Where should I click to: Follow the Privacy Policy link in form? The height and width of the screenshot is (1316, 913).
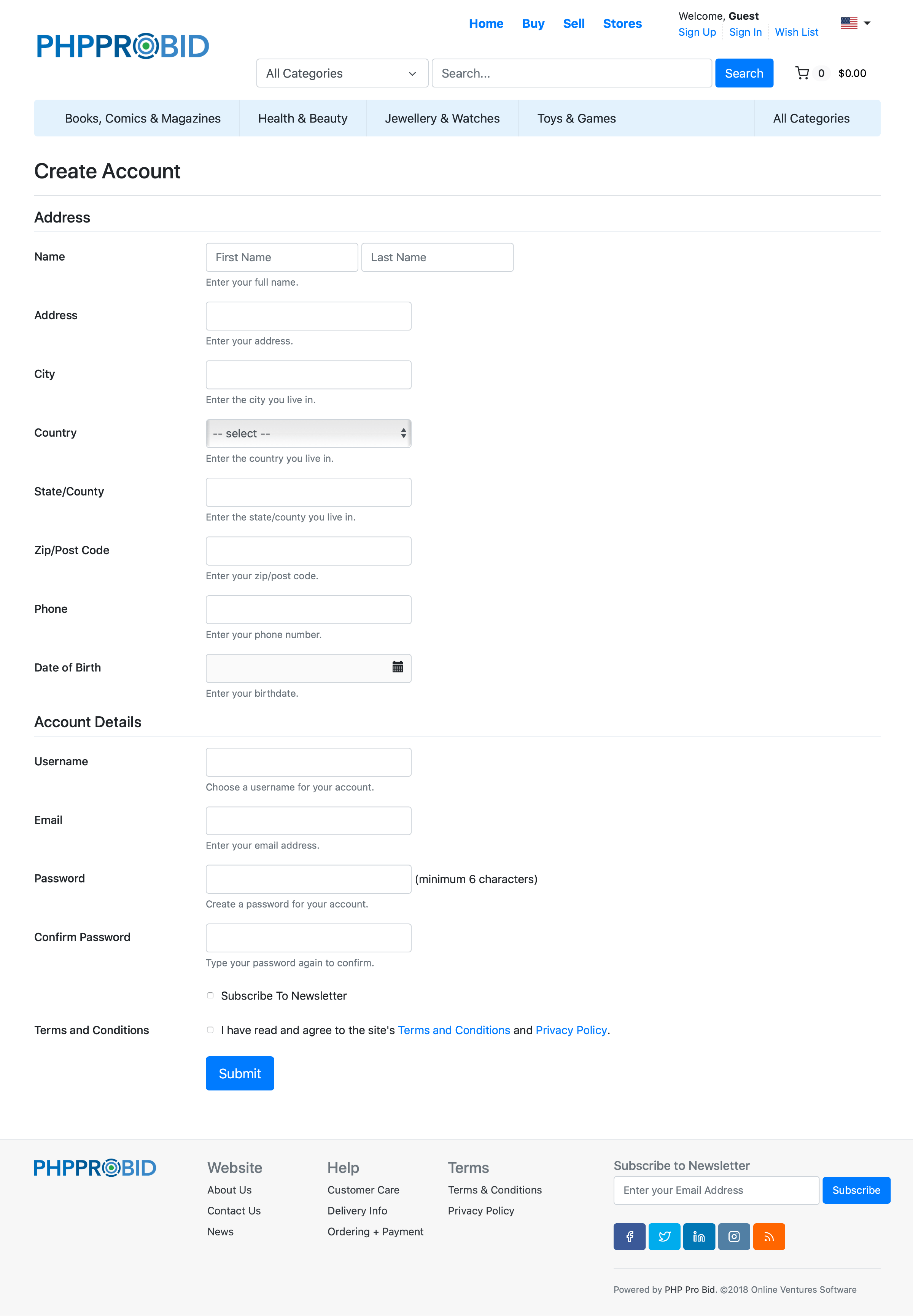[x=571, y=1030]
